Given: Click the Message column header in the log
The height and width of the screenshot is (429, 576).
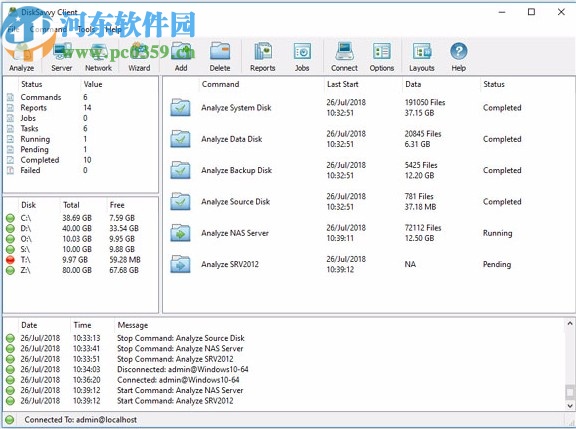Looking at the screenshot, I should (133, 325).
